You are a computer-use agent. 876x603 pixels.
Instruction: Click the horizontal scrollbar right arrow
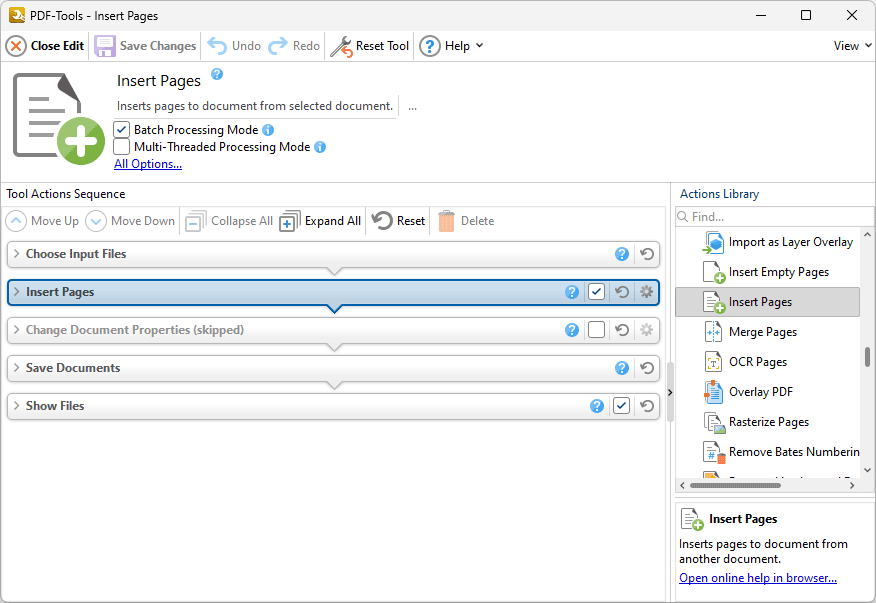pyautogui.click(x=852, y=486)
